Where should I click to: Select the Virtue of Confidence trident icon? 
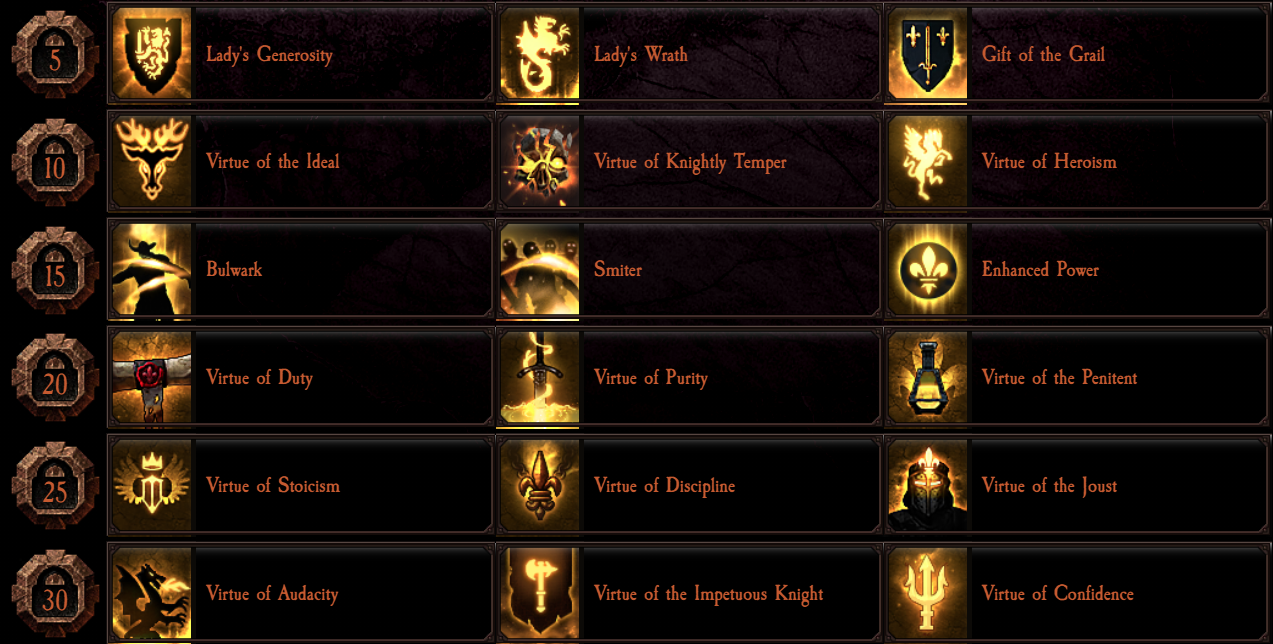click(x=927, y=594)
